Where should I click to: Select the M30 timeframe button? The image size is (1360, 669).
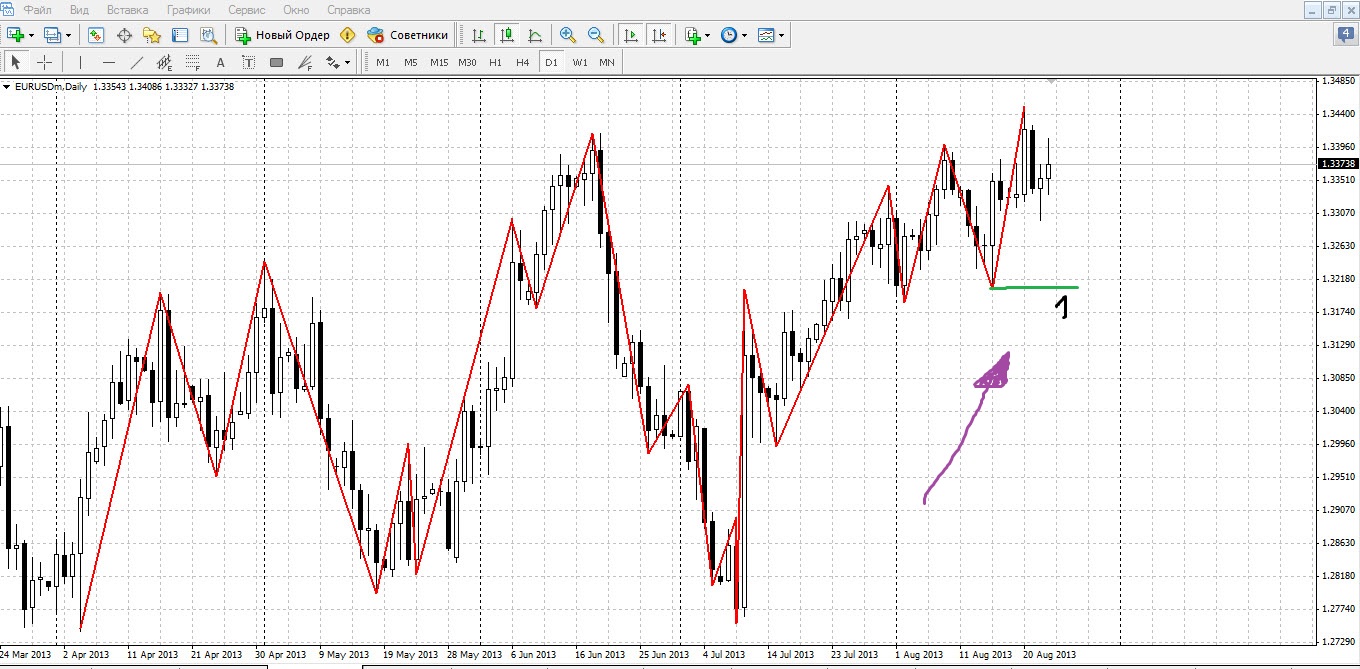pyautogui.click(x=467, y=62)
